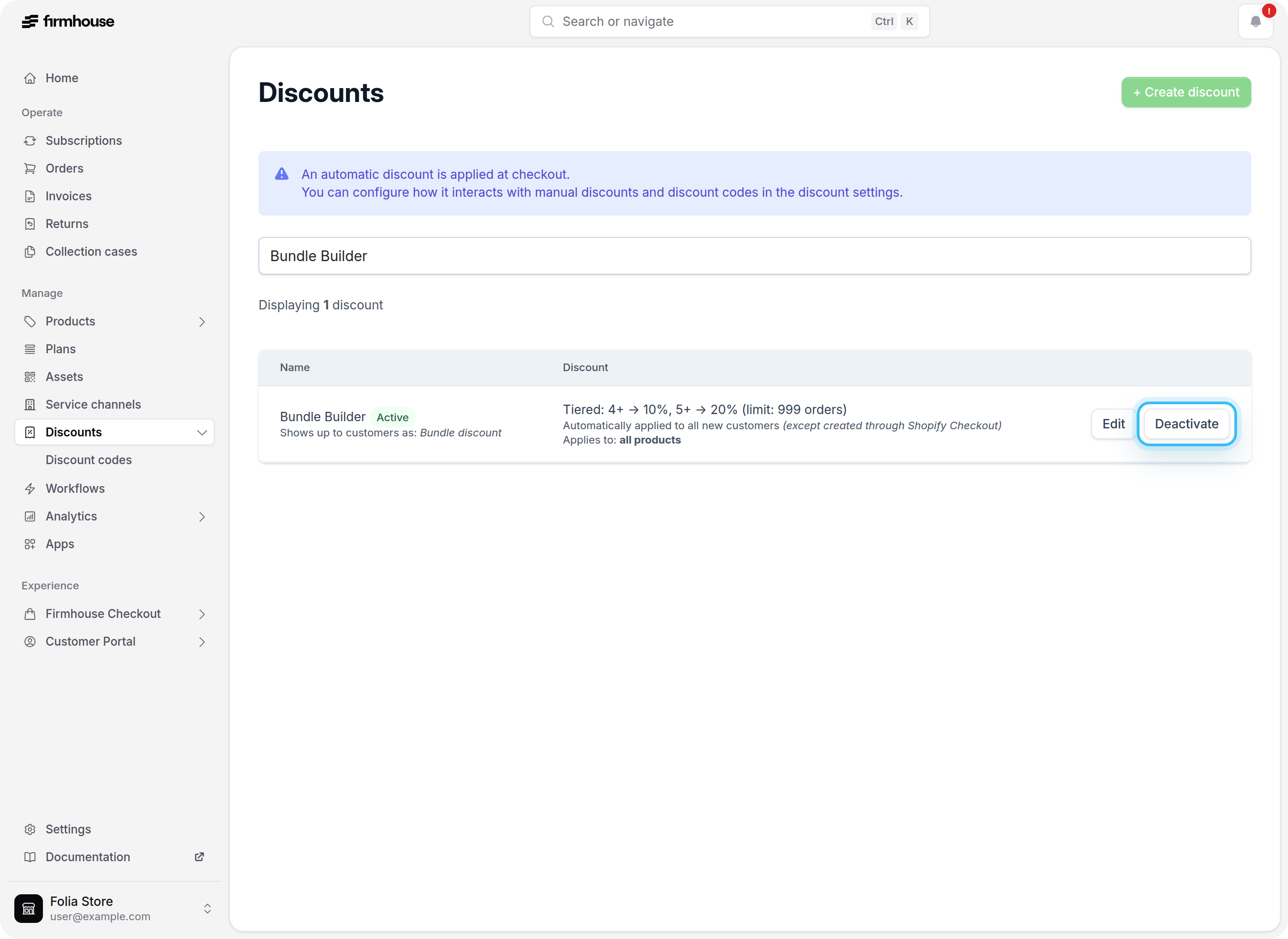Click the Analytics chart icon
1288x939 pixels.
(30, 517)
